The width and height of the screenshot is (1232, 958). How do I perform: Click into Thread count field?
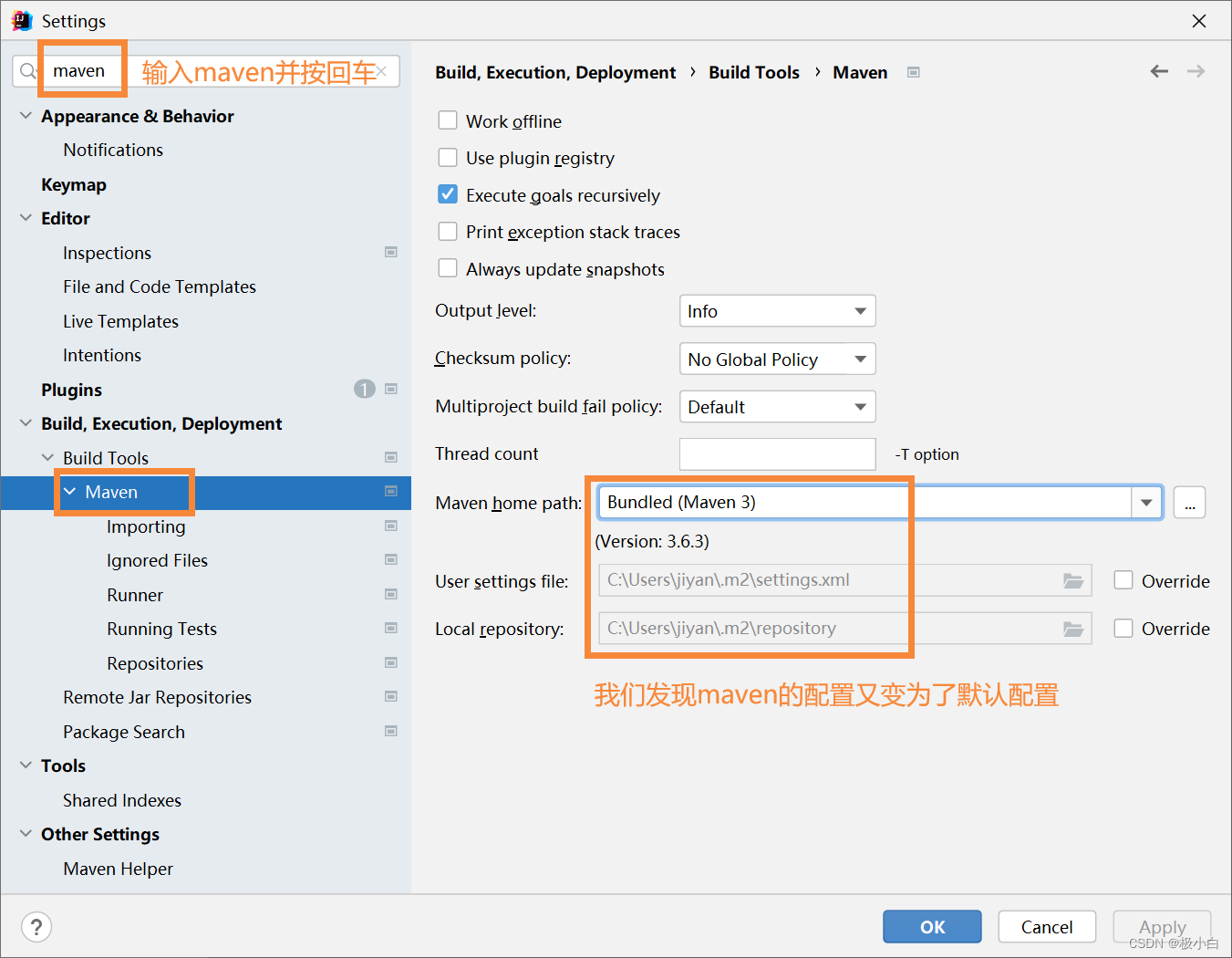[x=778, y=453]
